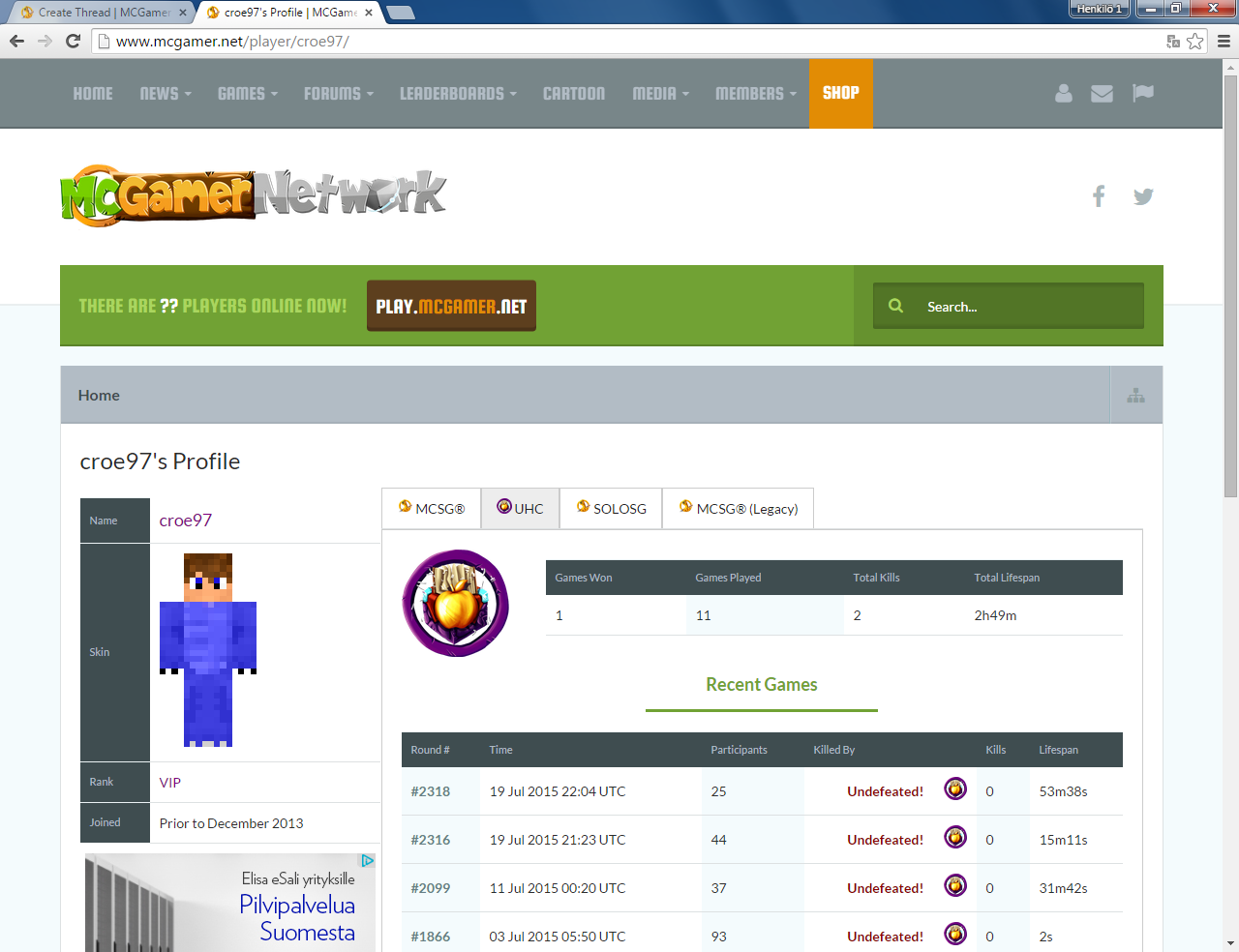
Task: Switch to the MCSG® stats tab
Action: point(432,508)
